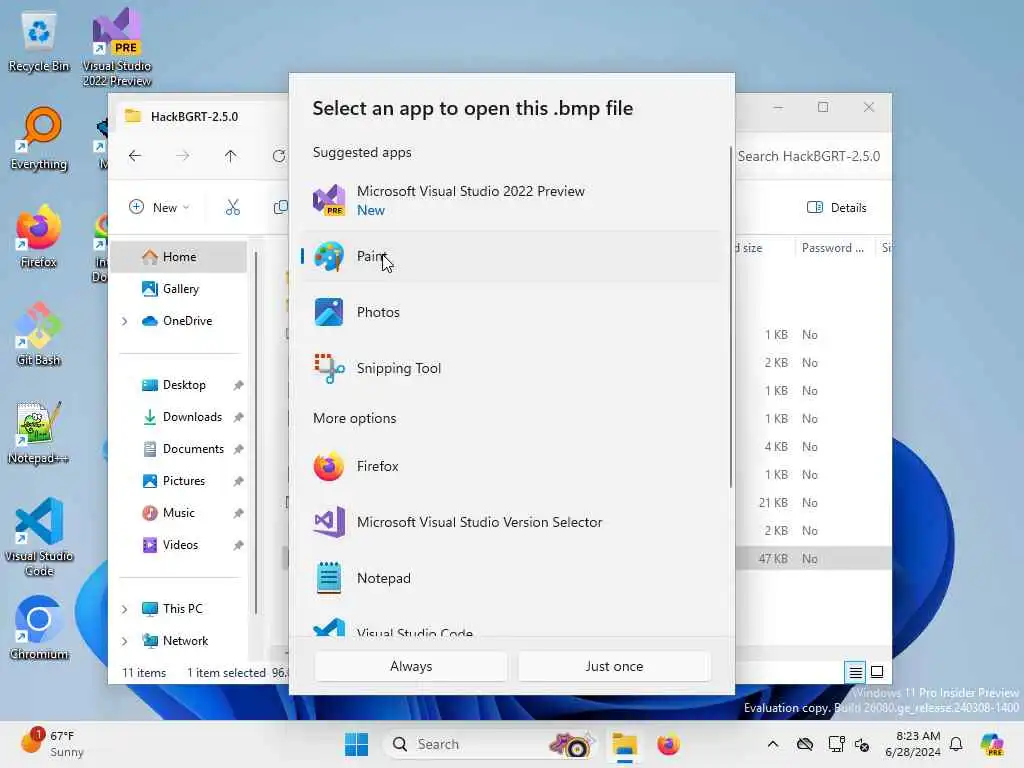Click the Cut scissors icon

(233, 208)
